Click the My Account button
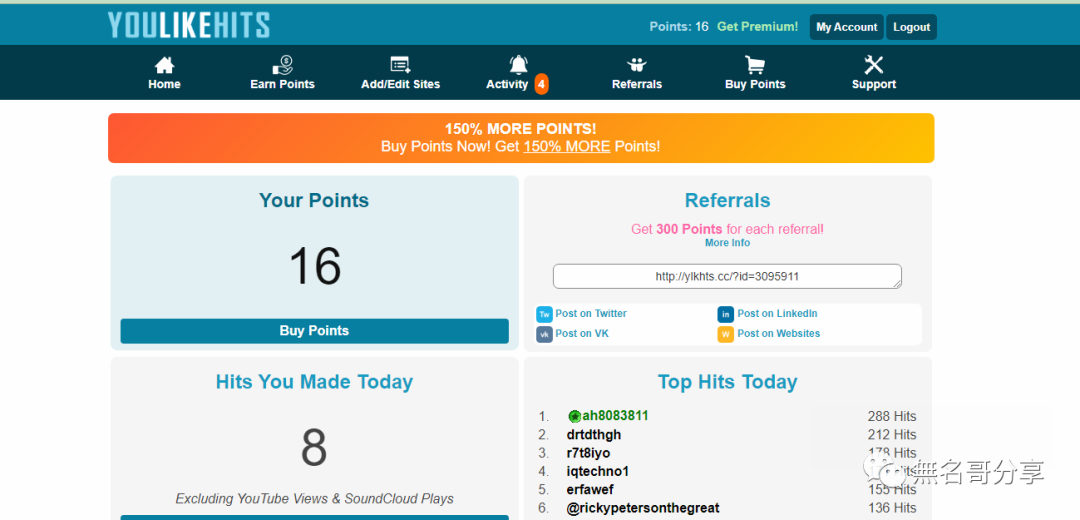The width and height of the screenshot is (1080, 520). 847,27
